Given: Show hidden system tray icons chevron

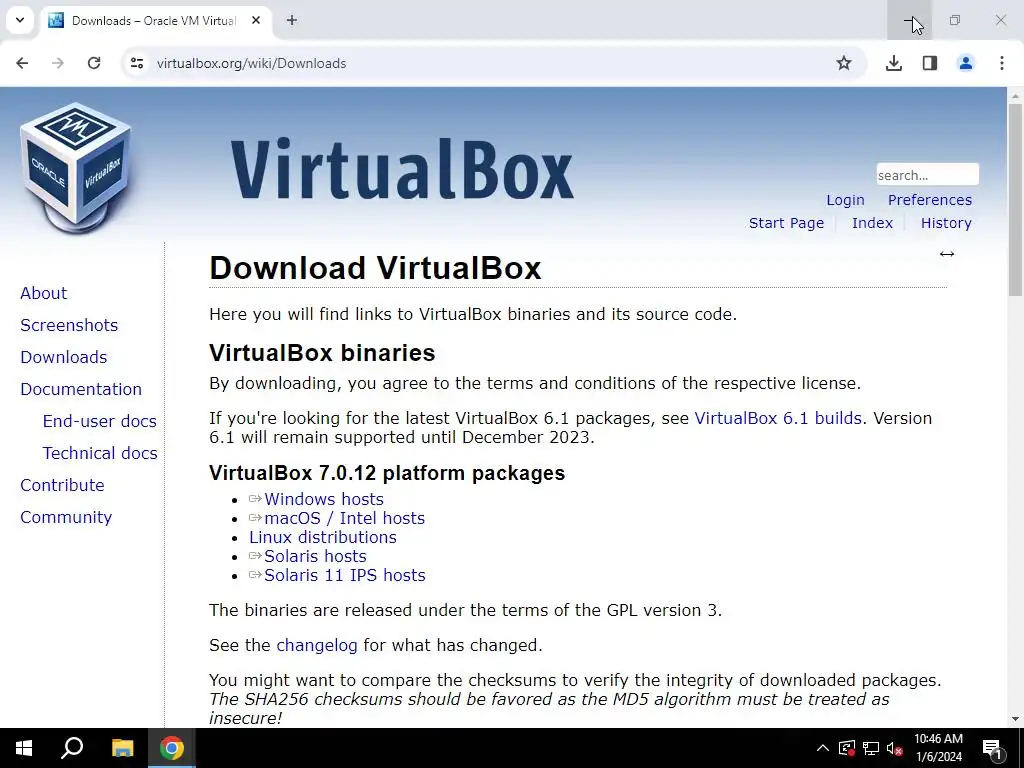Looking at the screenshot, I should point(823,748).
